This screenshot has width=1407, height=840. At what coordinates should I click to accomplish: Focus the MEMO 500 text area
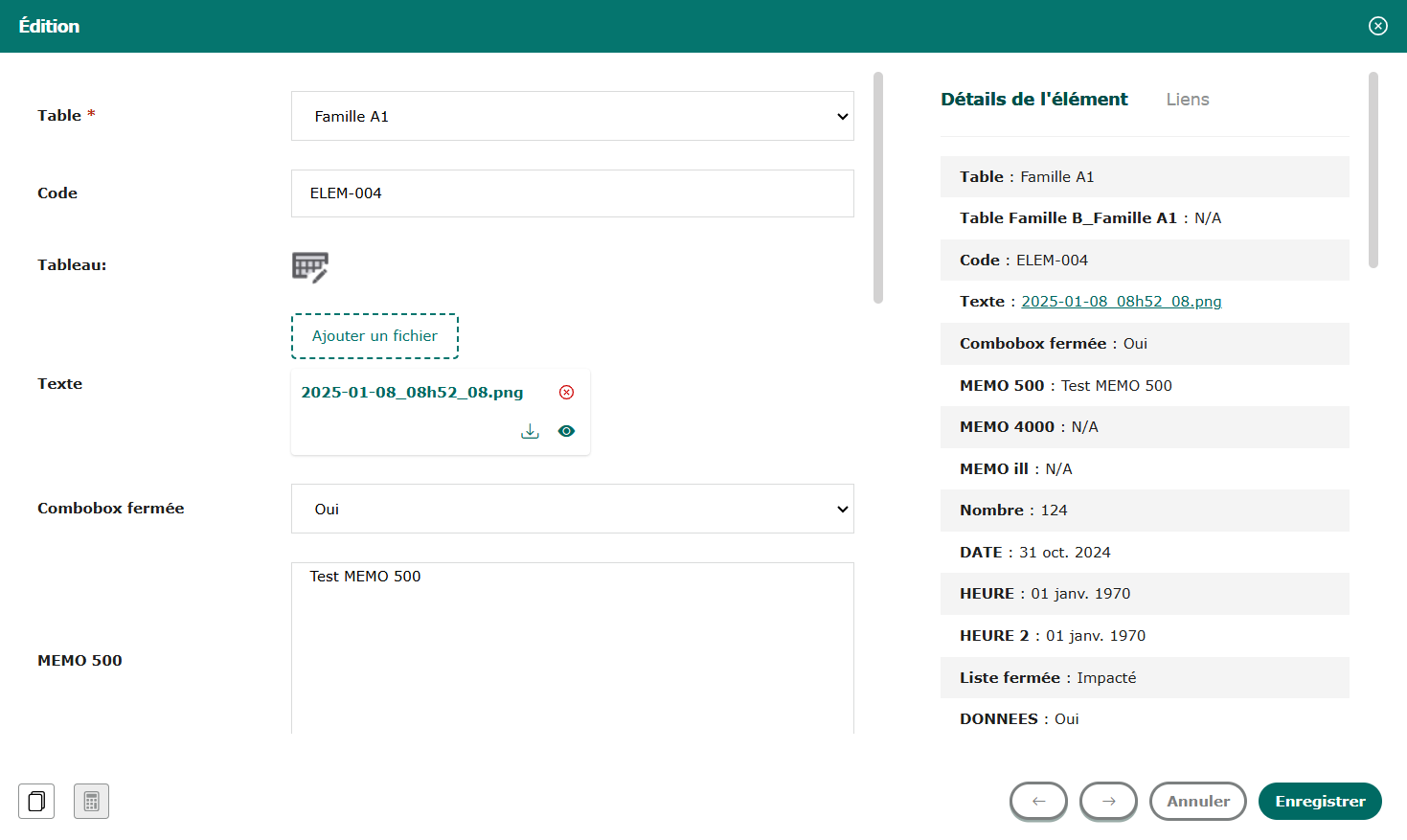click(572, 651)
